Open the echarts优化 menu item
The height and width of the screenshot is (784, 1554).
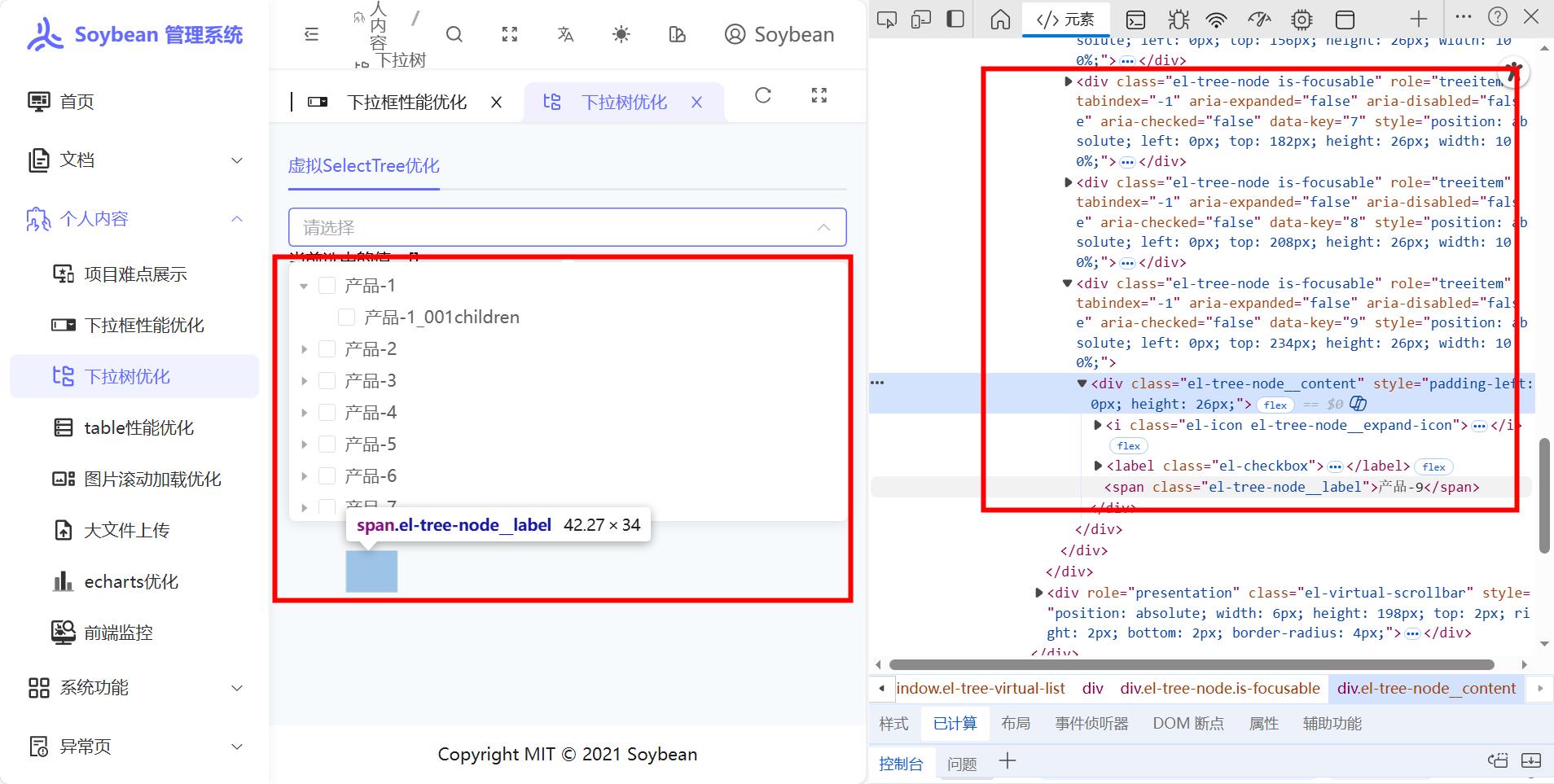(131, 582)
